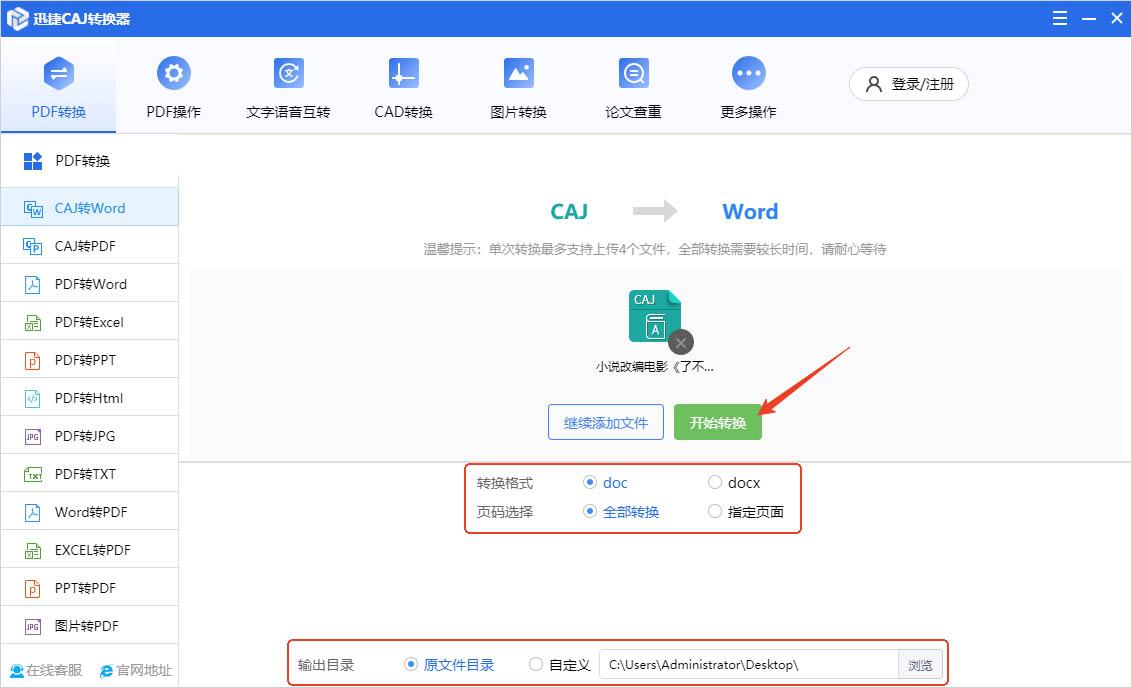Click the 更多操作 icon
The height and width of the screenshot is (688, 1132).
pyautogui.click(x=748, y=85)
